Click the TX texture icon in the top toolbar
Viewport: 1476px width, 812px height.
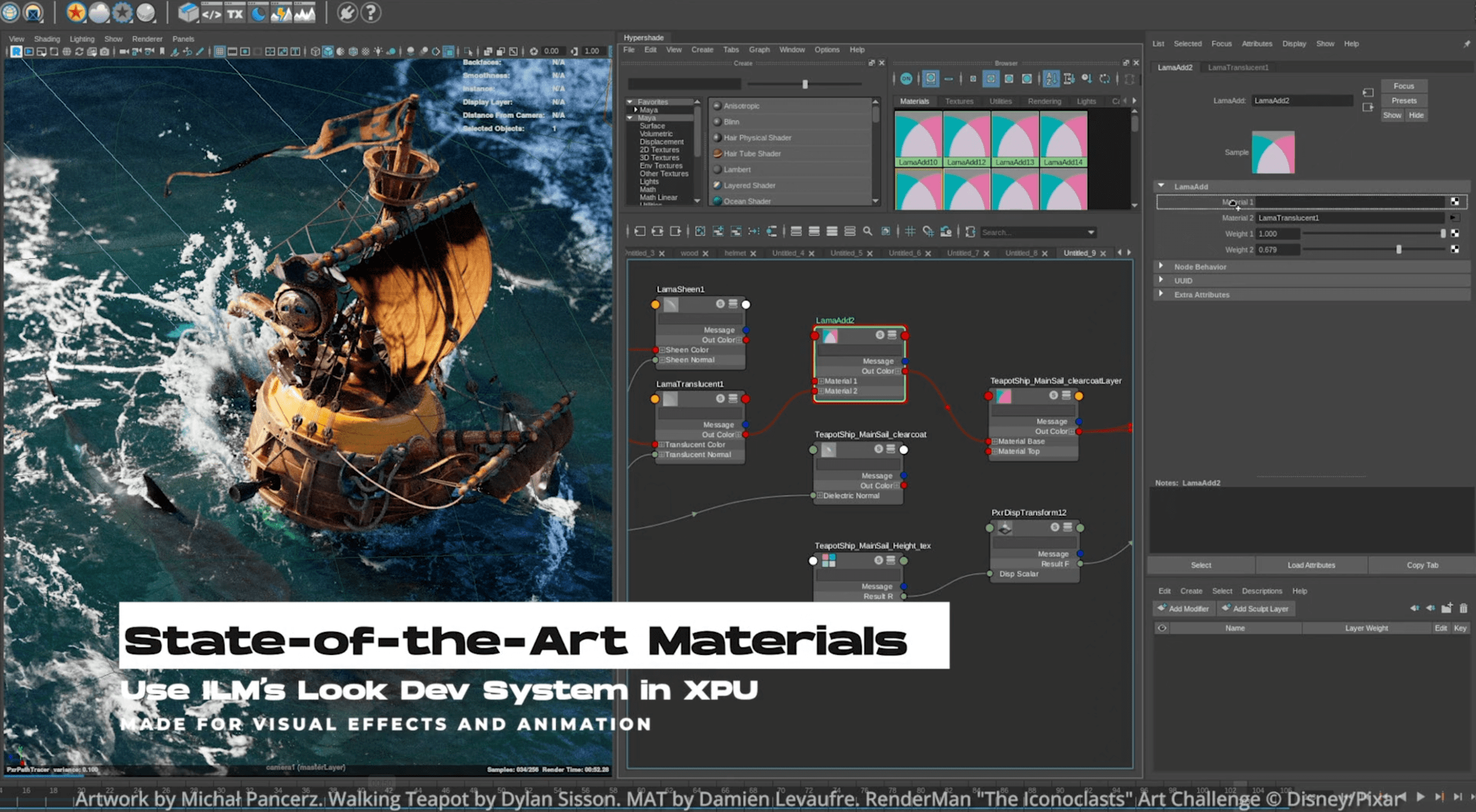pos(235,13)
